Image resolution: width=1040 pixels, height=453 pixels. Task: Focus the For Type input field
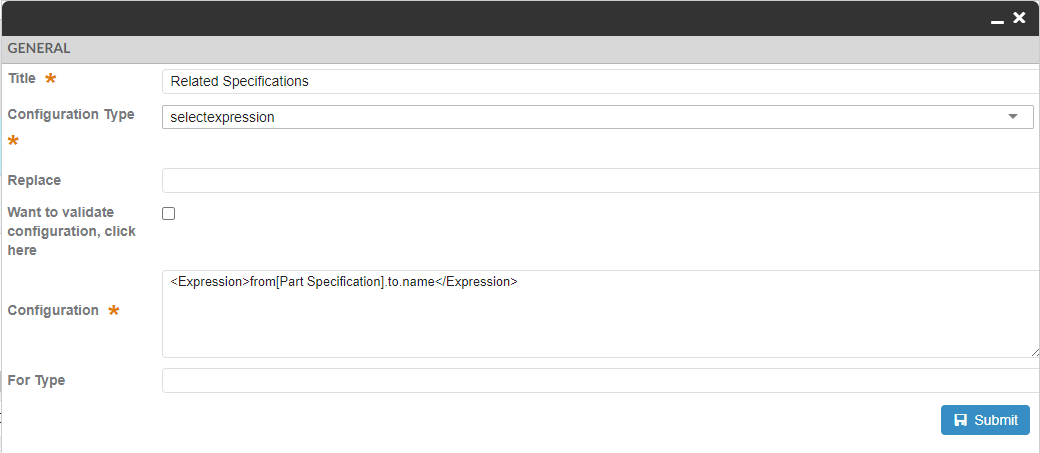[600, 381]
